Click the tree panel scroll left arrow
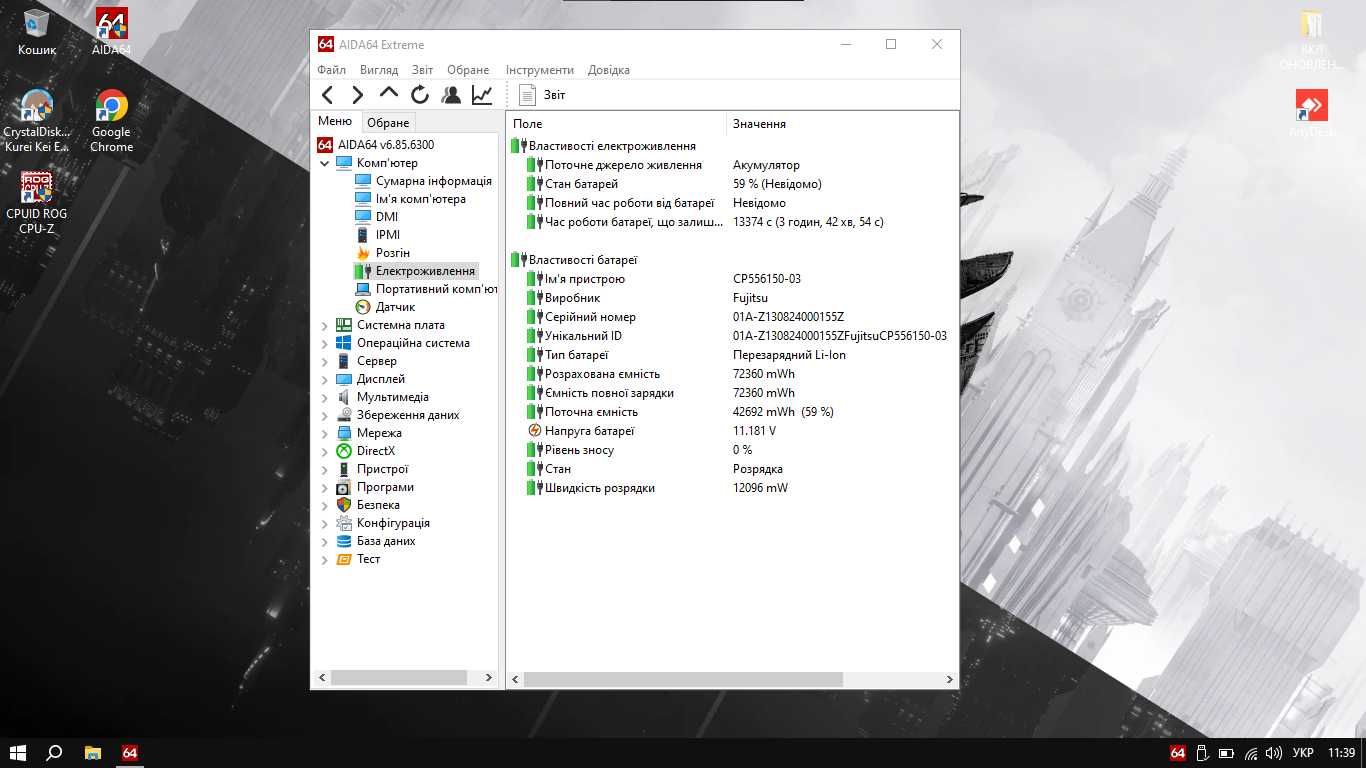The width and height of the screenshot is (1366, 768). (x=322, y=678)
